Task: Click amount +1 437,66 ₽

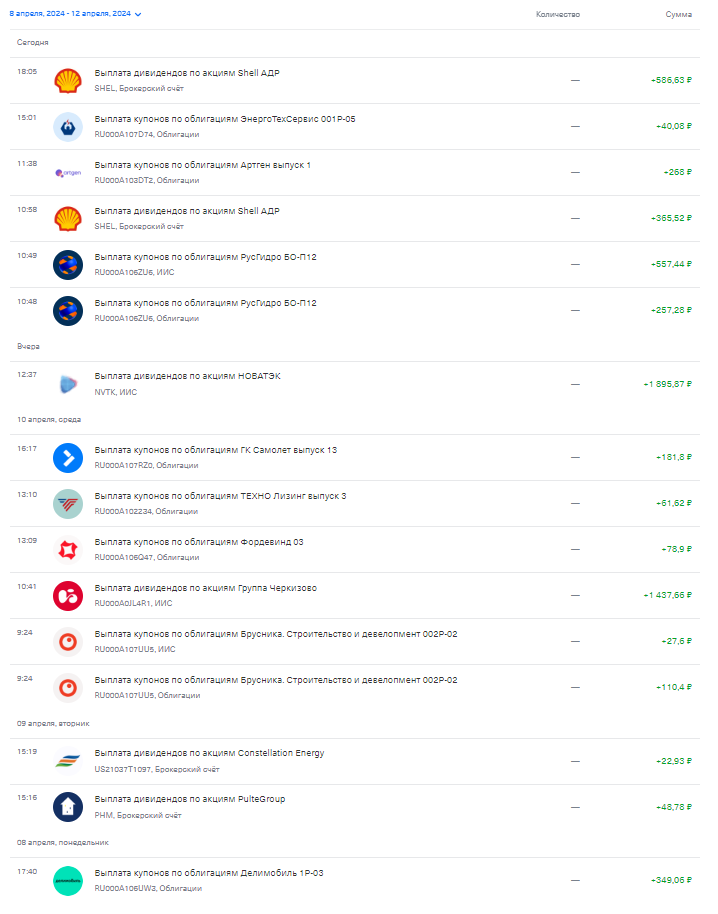Action: [x=667, y=595]
